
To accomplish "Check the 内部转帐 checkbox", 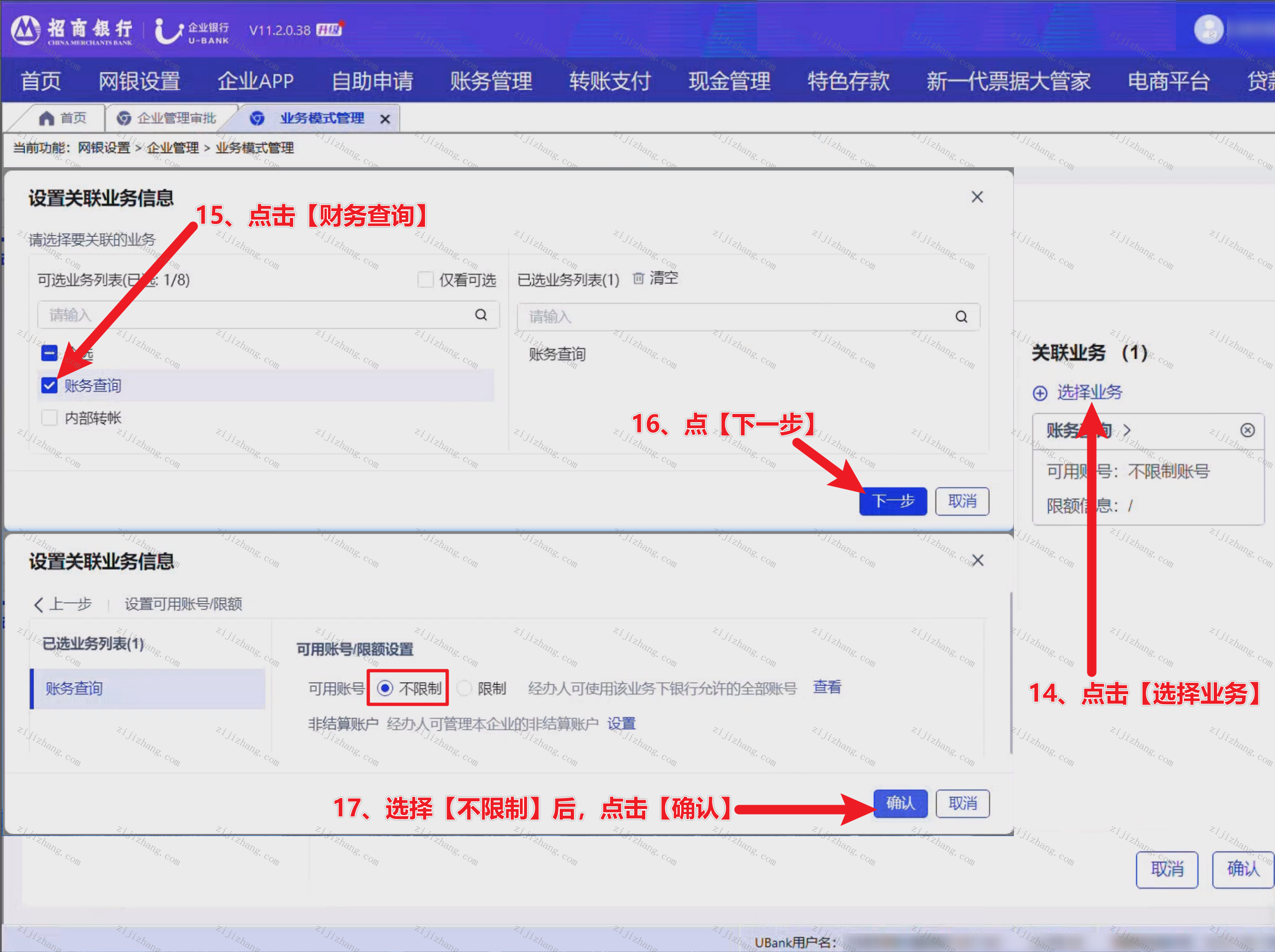I will (50, 418).
